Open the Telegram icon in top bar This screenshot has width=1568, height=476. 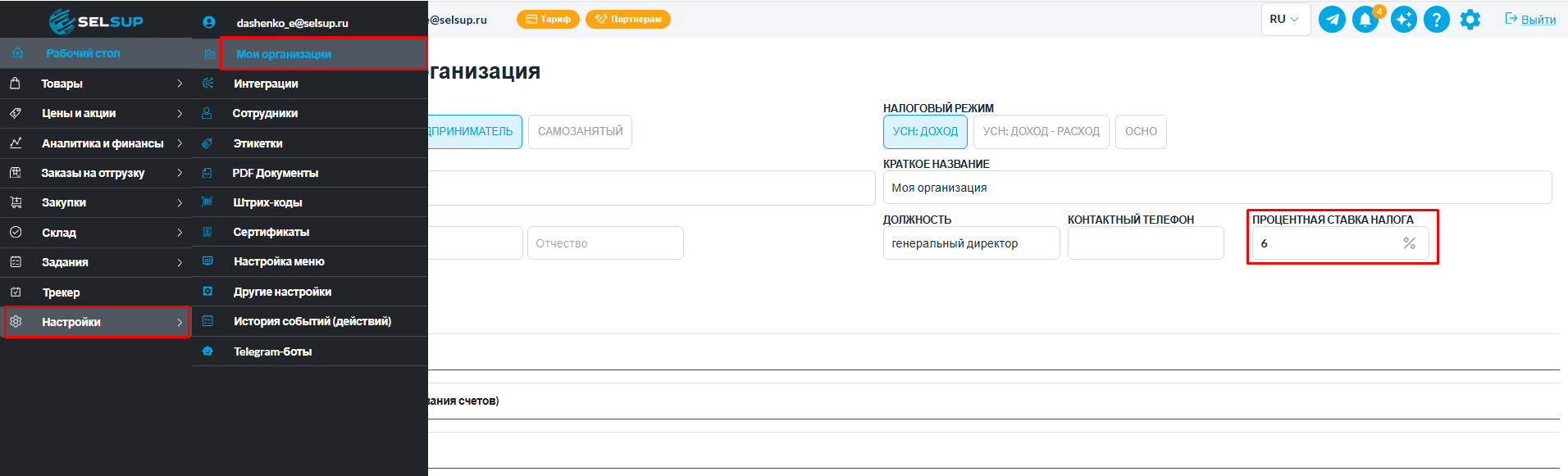click(x=1332, y=20)
